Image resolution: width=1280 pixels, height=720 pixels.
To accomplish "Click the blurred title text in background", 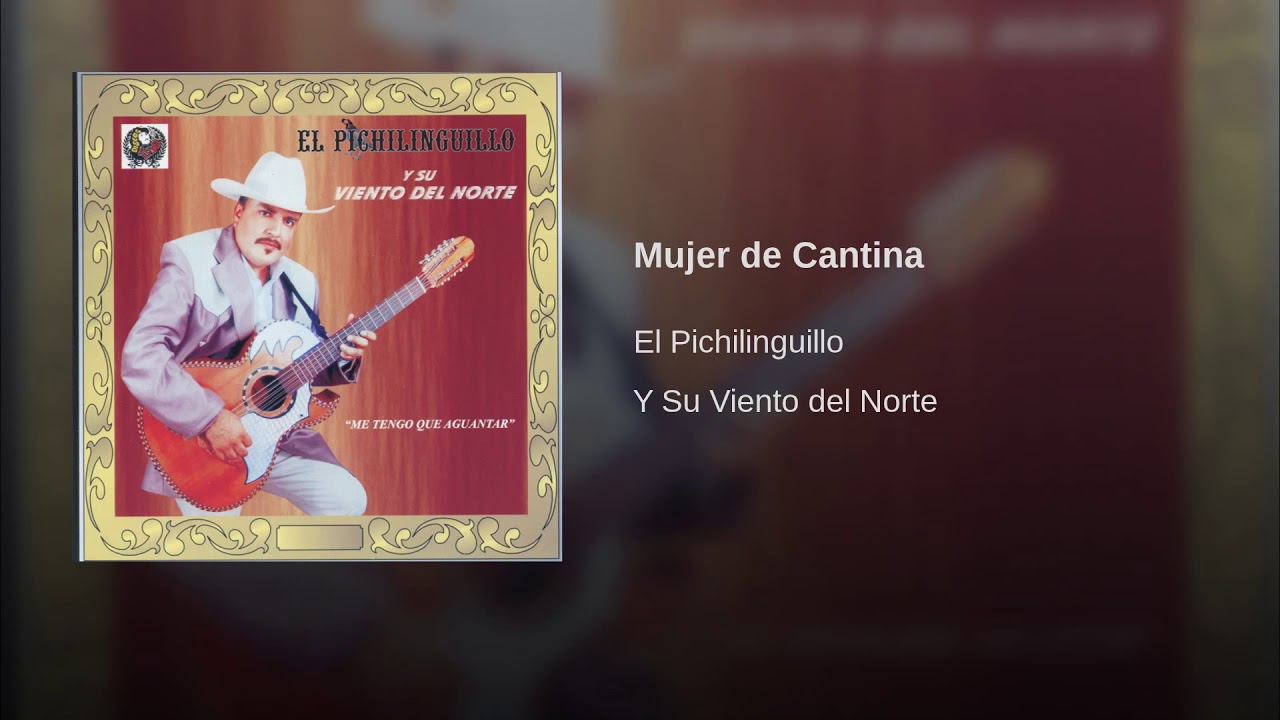I will coord(918,37).
